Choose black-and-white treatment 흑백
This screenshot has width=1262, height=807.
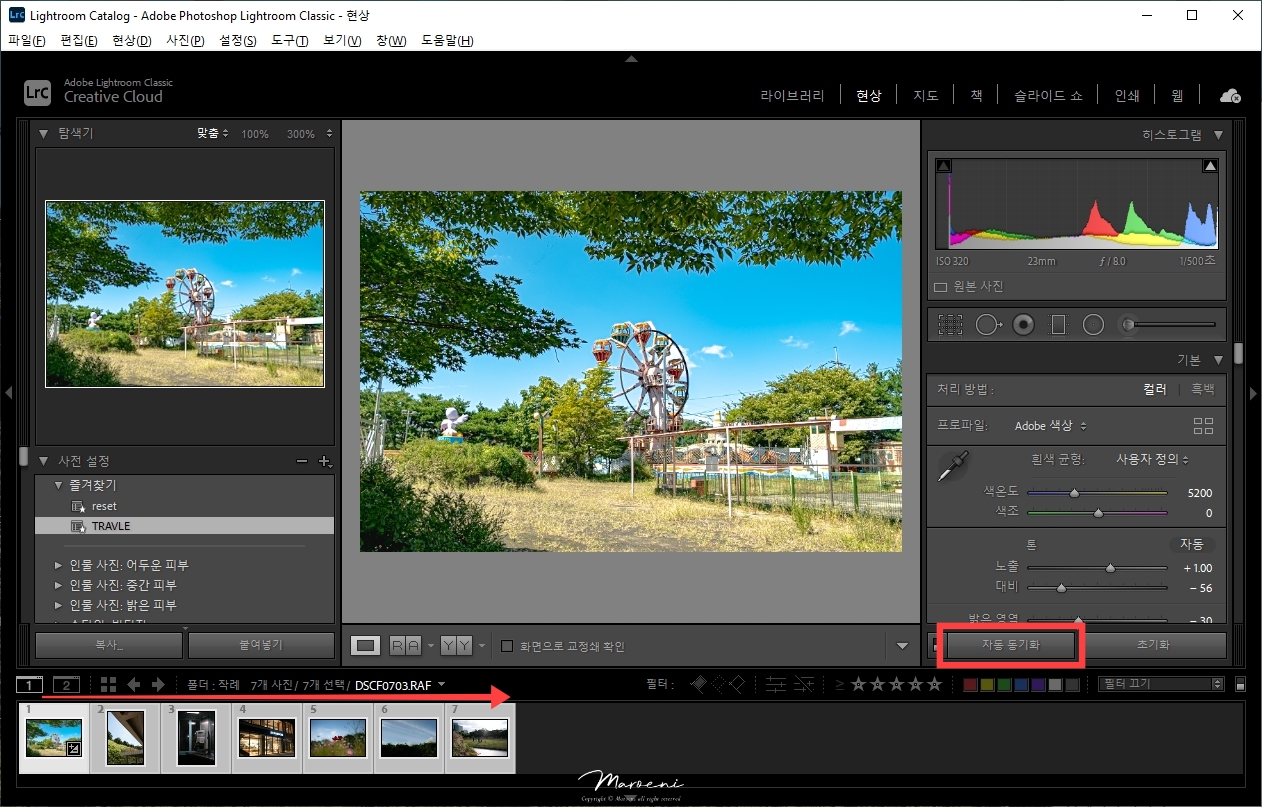(x=1202, y=389)
